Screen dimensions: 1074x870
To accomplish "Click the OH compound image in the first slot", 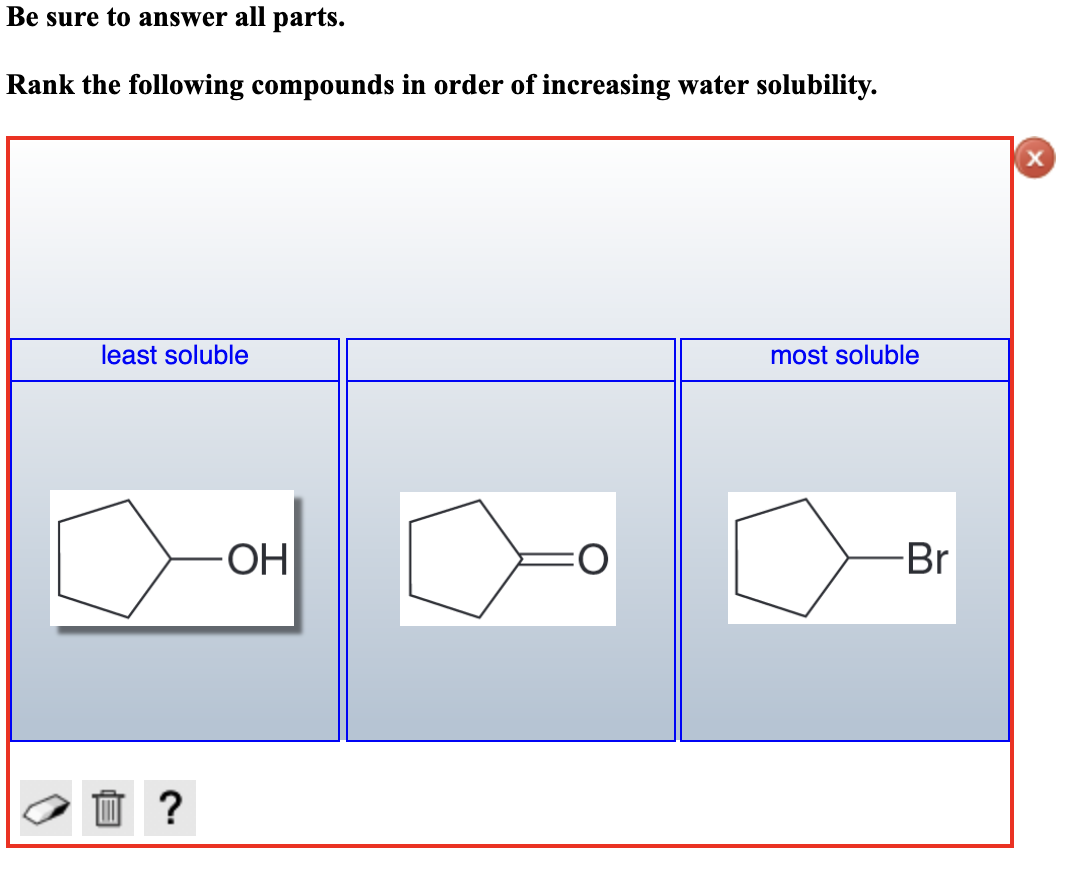I will click(x=172, y=558).
